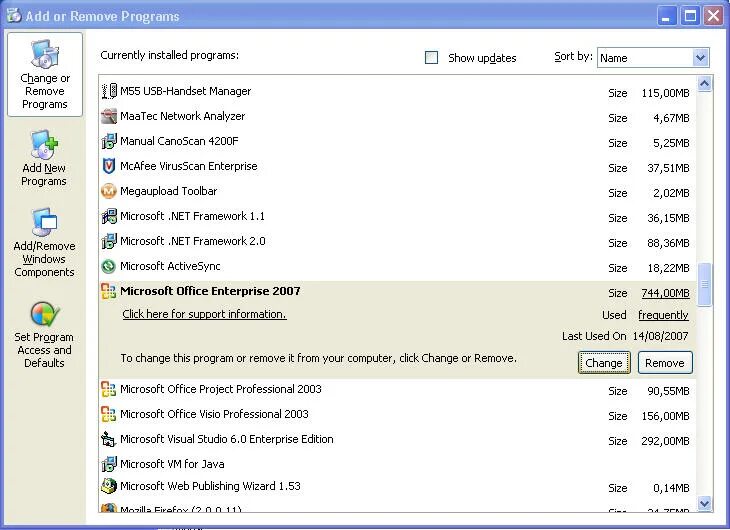Maximize the Add or Remove Programs window

pyautogui.click(x=690, y=17)
